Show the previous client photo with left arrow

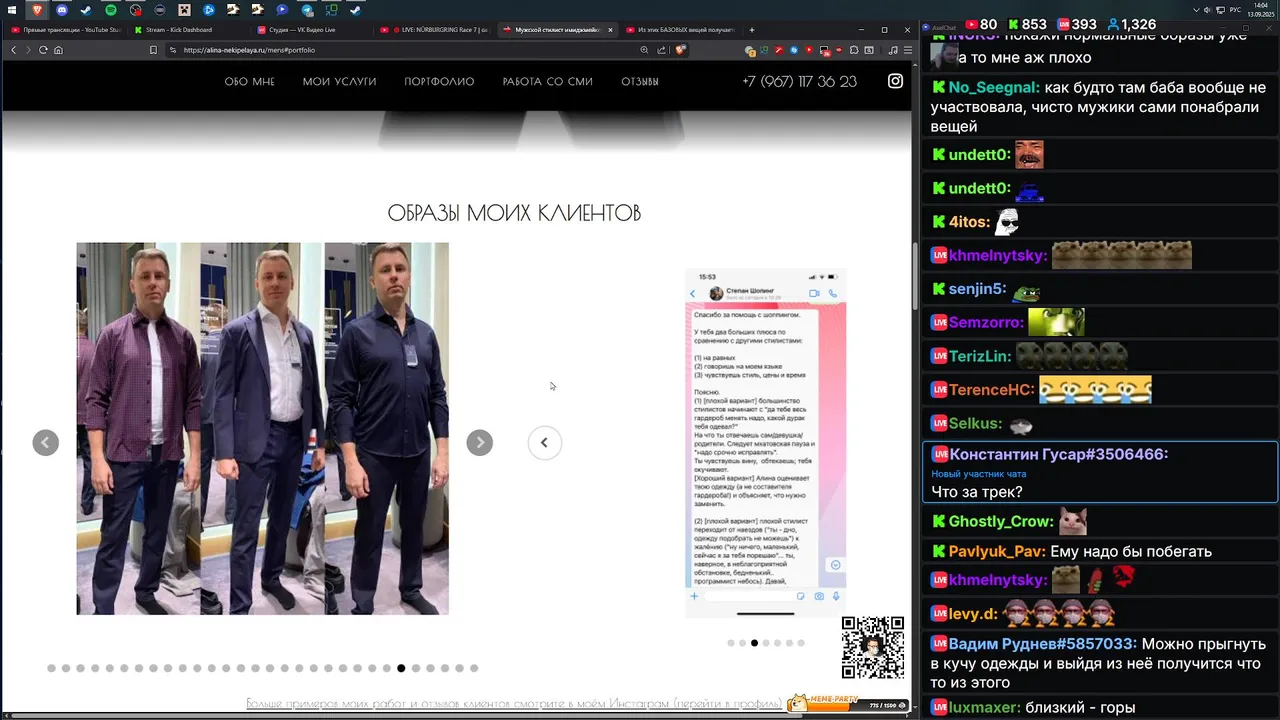pyautogui.click(x=46, y=442)
